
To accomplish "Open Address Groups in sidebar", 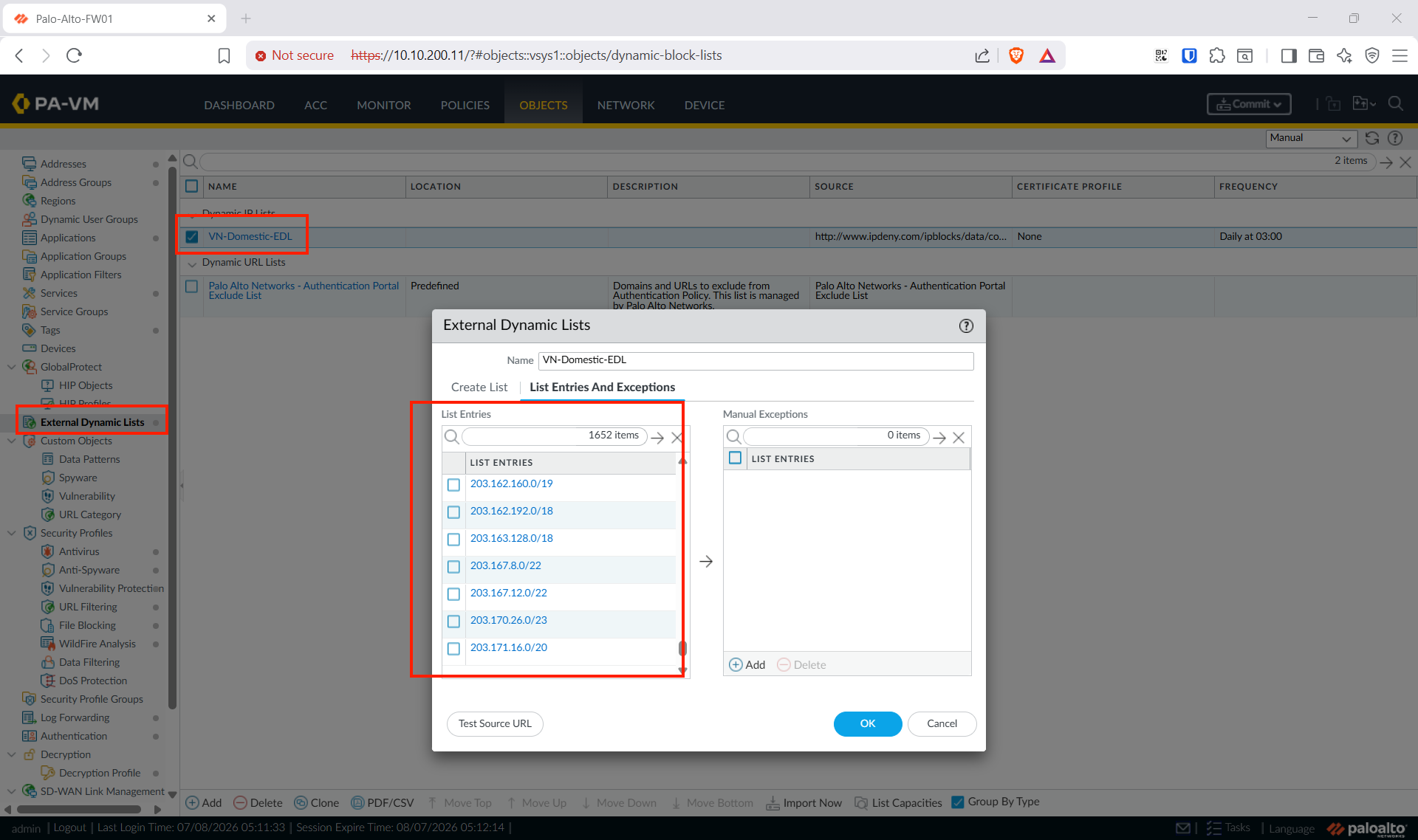I will pos(75,182).
